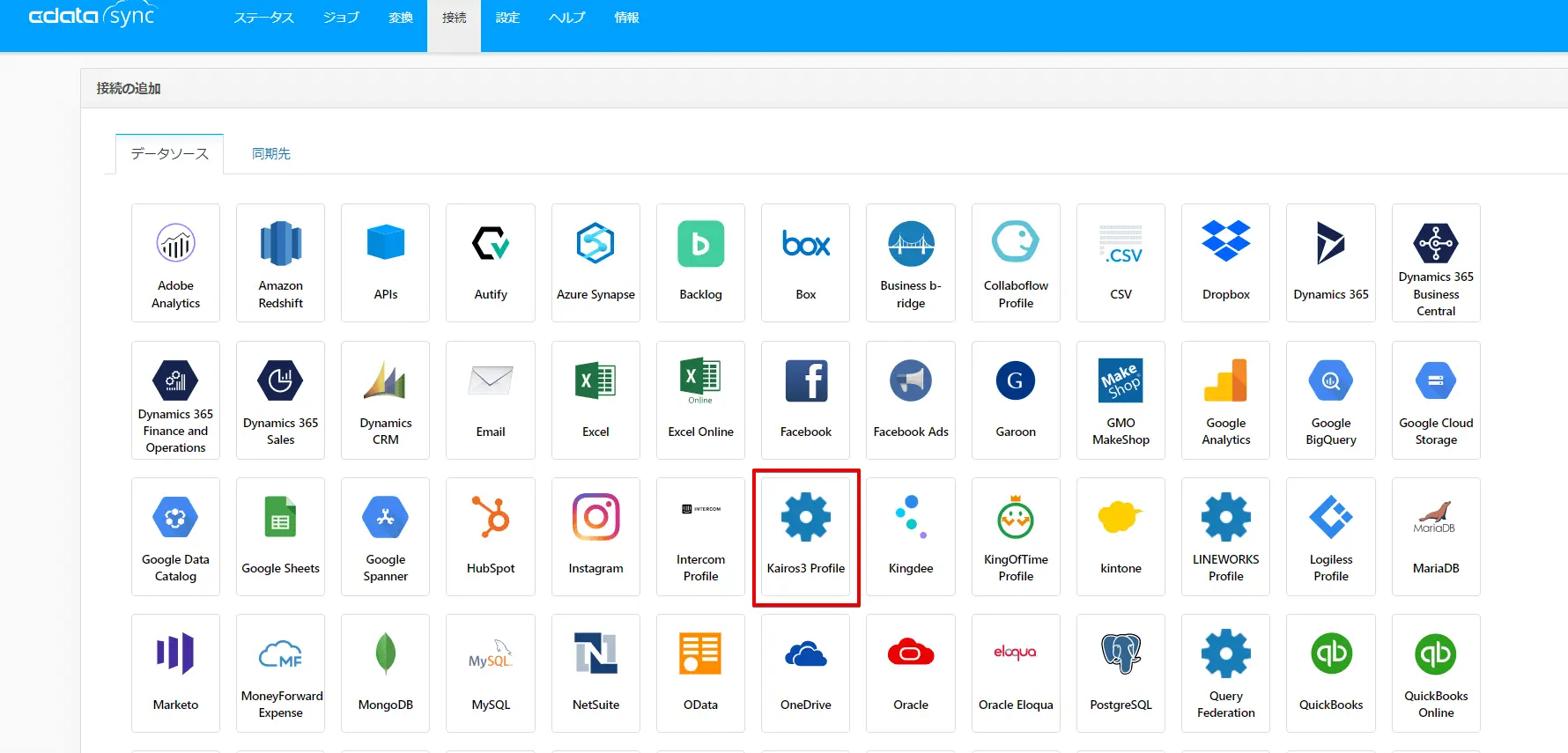
Task: Open the NetSuite connection tile
Action: point(595,673)
